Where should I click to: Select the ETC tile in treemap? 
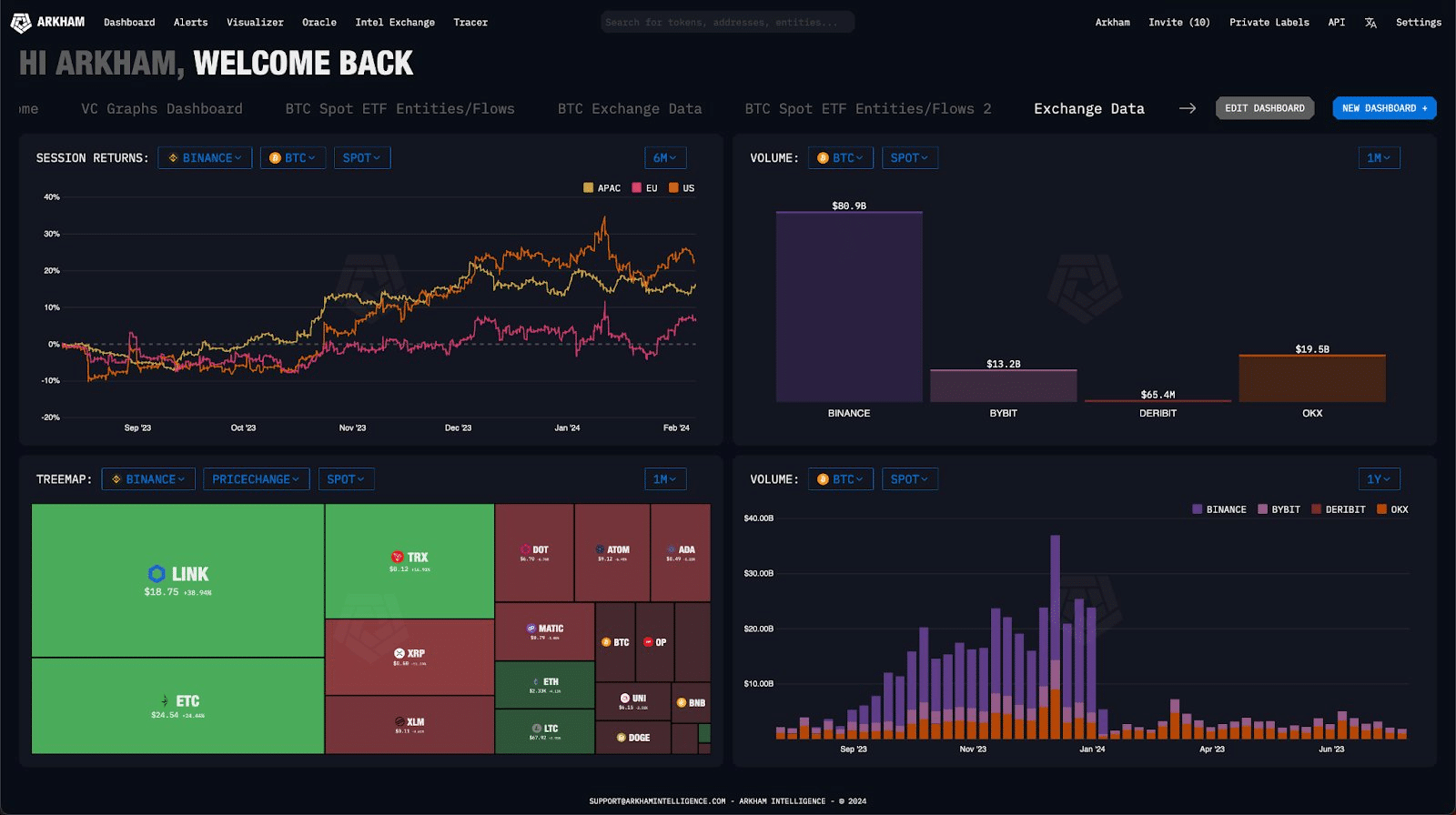coord(178,706)
